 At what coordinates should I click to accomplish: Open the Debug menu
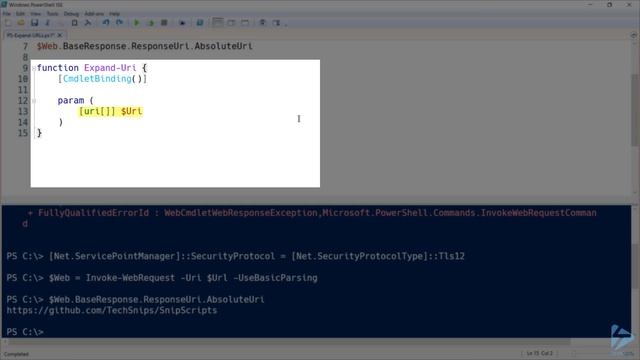coord(71,13)
